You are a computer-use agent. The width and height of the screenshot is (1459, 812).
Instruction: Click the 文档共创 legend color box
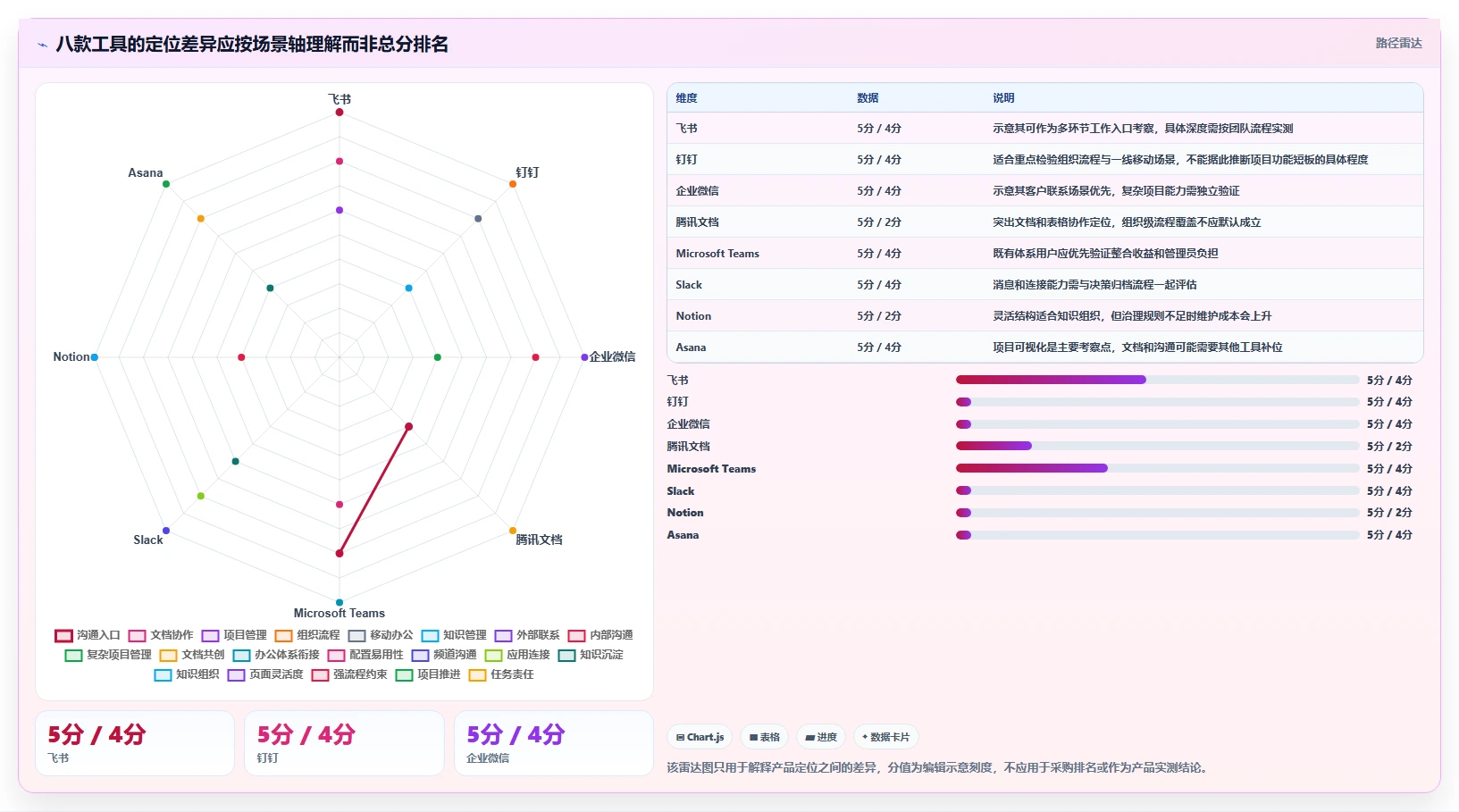tap(168, 656)
